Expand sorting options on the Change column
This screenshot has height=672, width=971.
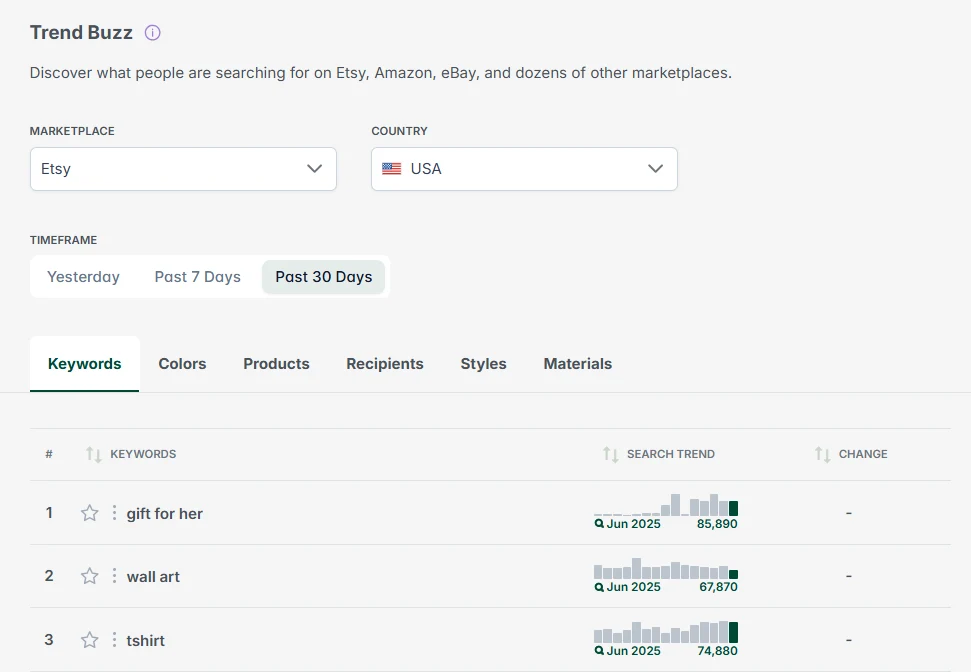coord(822,454)
